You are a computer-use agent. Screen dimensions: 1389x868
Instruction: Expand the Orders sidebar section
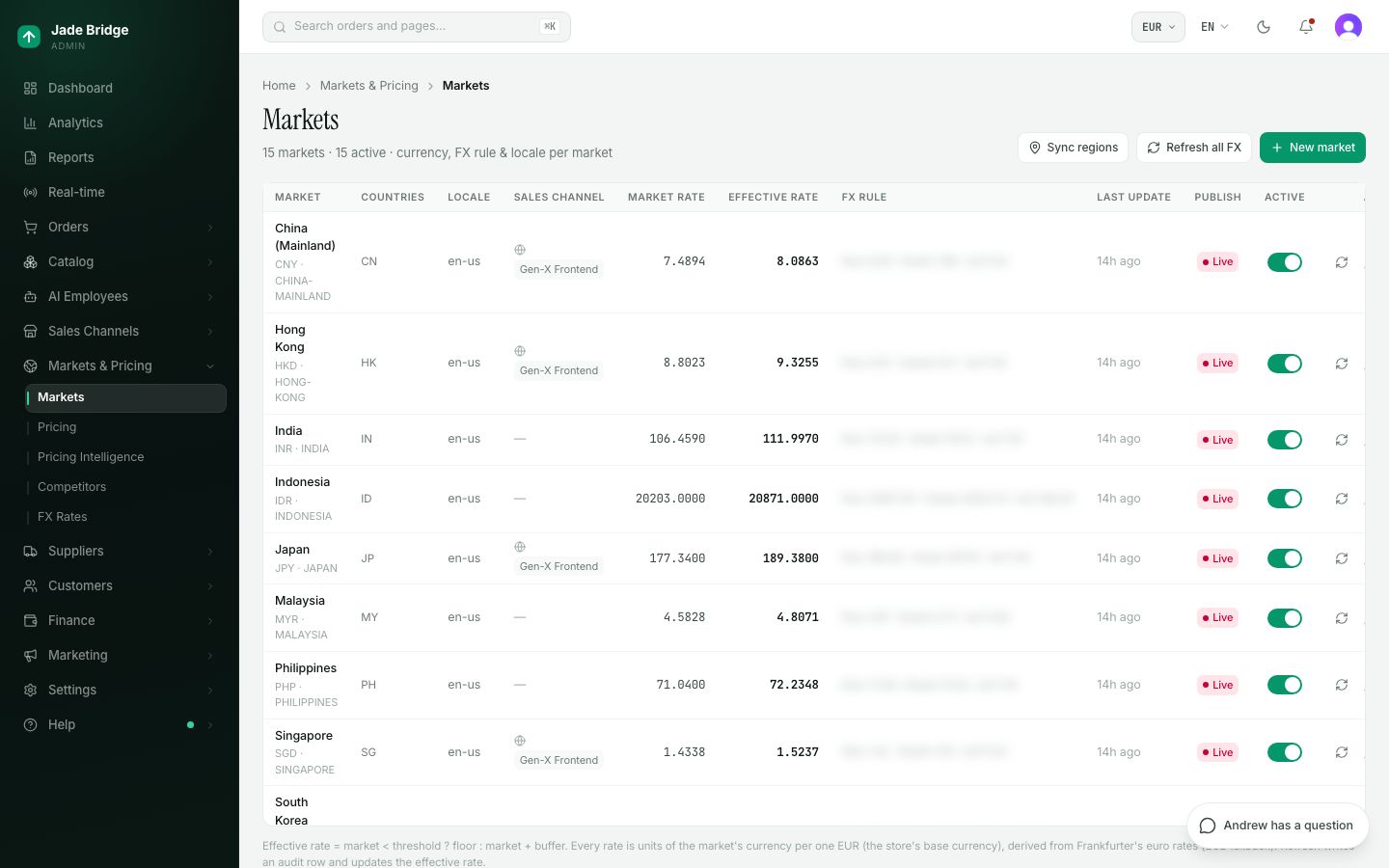pos(120,227)
